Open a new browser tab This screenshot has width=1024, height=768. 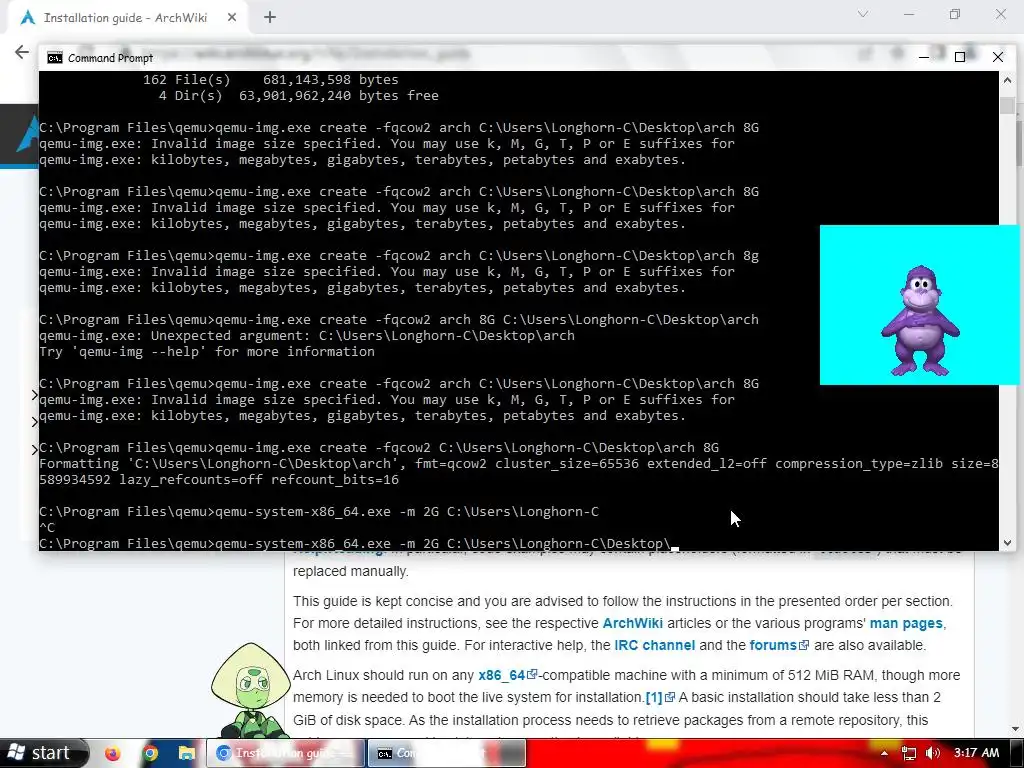point(270,18)
